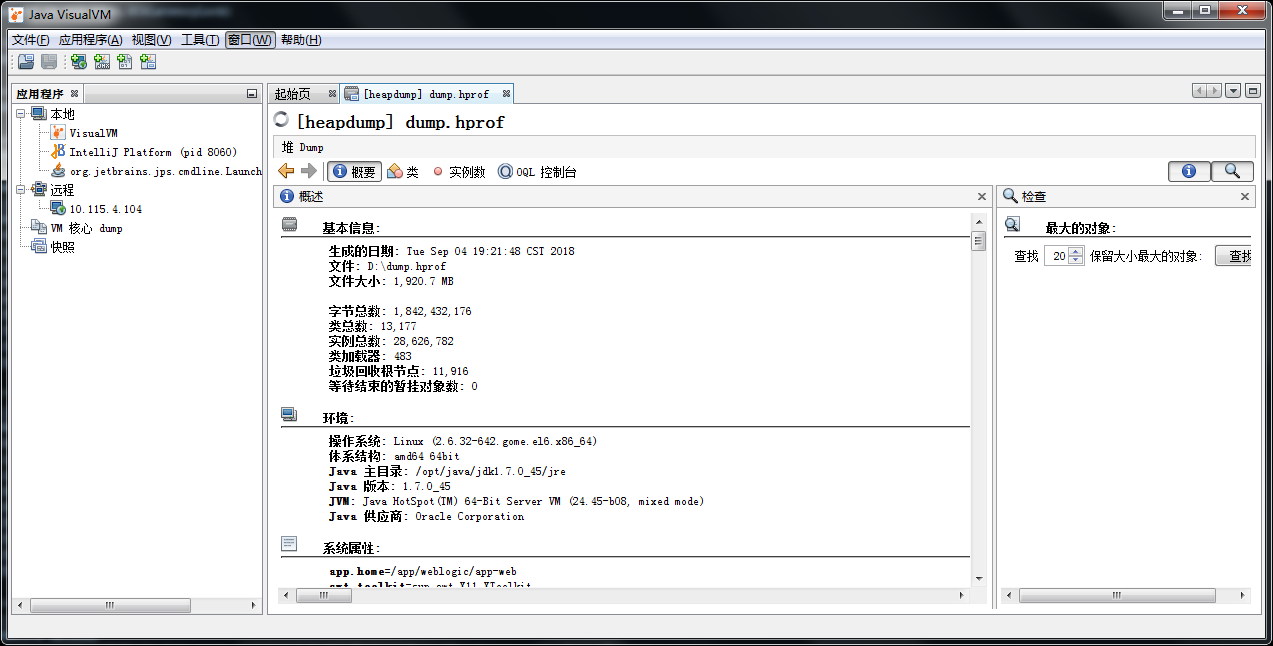The width and height of the screenshot is (1273, 646).
Task: Click the 系统属性 section icon
Action: [289, 544]
